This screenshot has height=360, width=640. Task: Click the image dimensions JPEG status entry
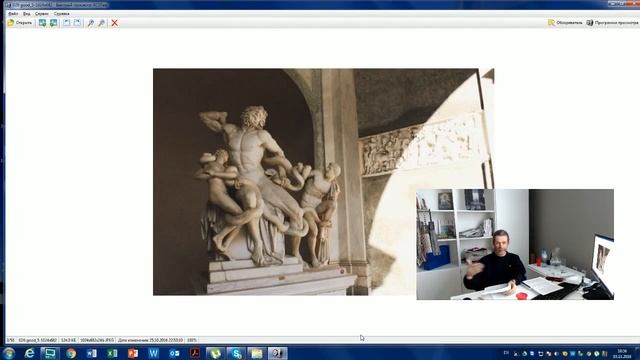coord(97,340)
